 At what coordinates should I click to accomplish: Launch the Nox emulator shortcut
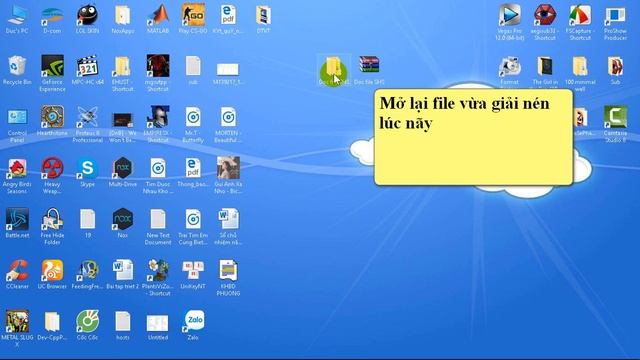(122, 223)
